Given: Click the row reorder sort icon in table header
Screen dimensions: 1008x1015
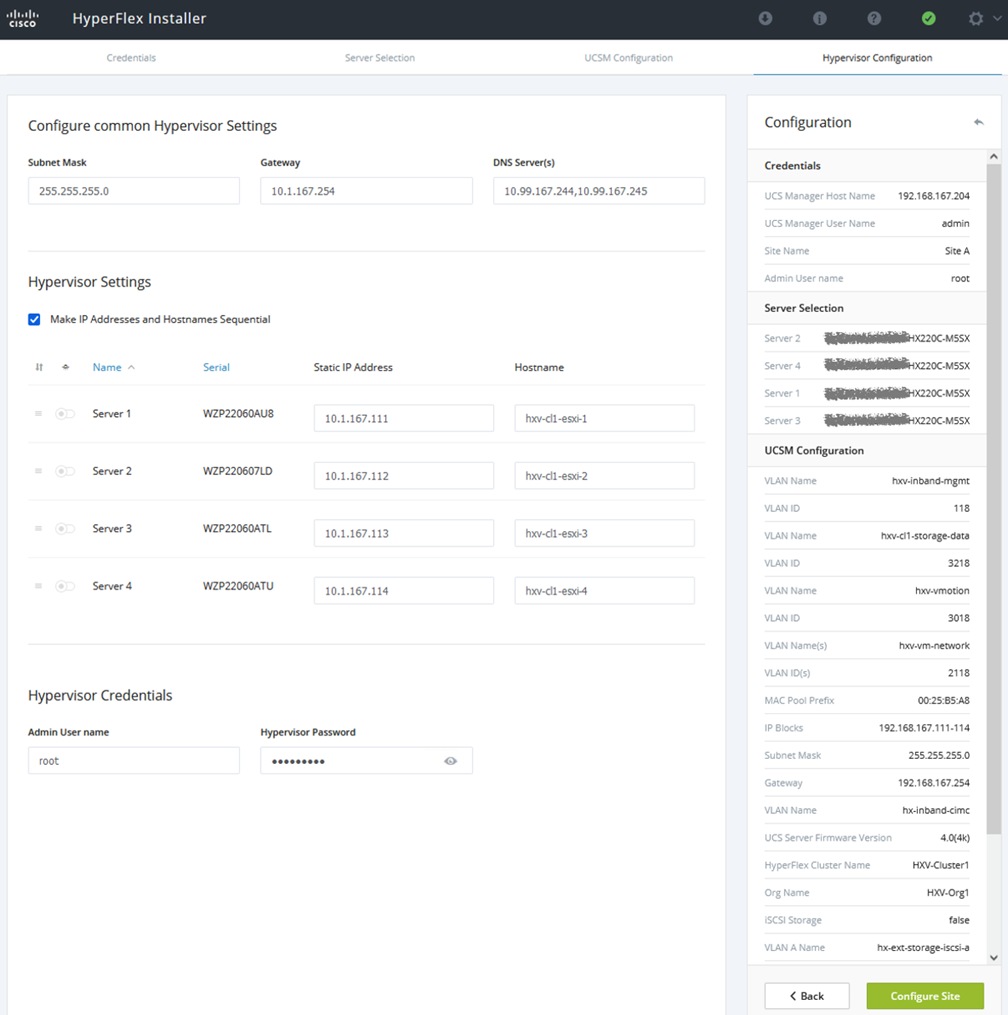Looking at the screenshot, I should [x=39, y=367].
